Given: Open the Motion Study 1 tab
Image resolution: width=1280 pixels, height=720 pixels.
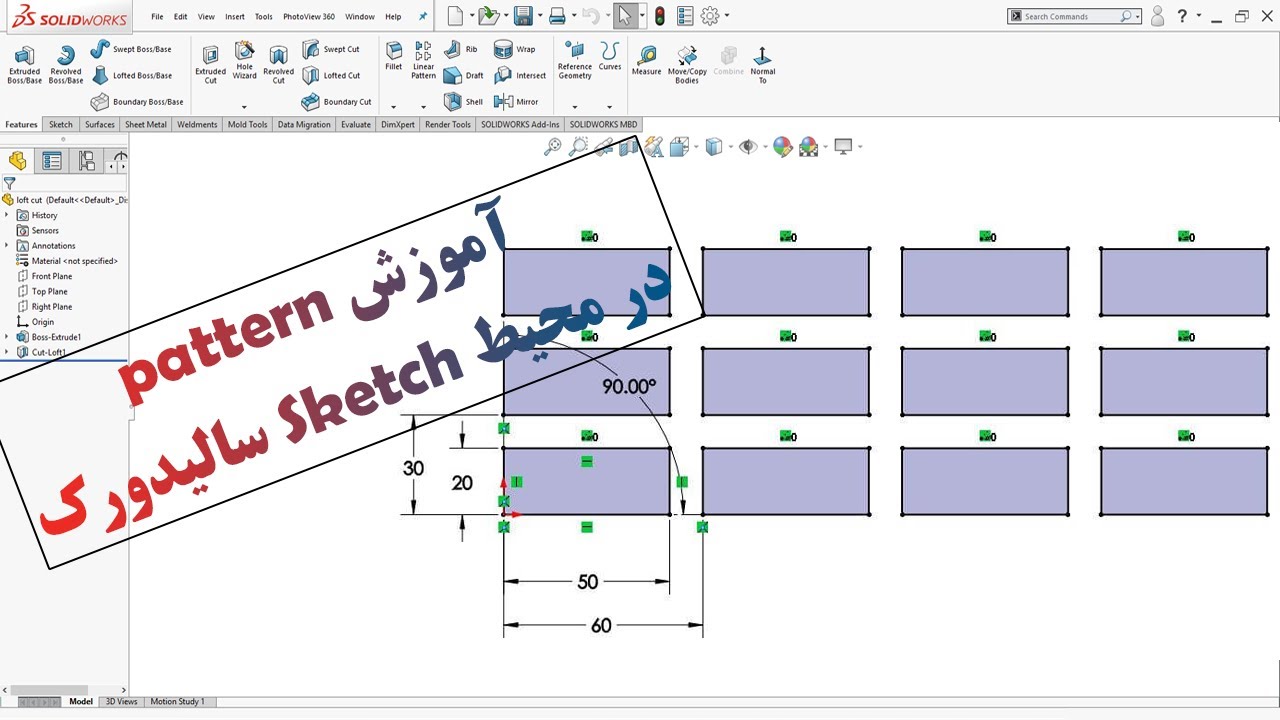Looking at the screenshot, I should [177, 702].
